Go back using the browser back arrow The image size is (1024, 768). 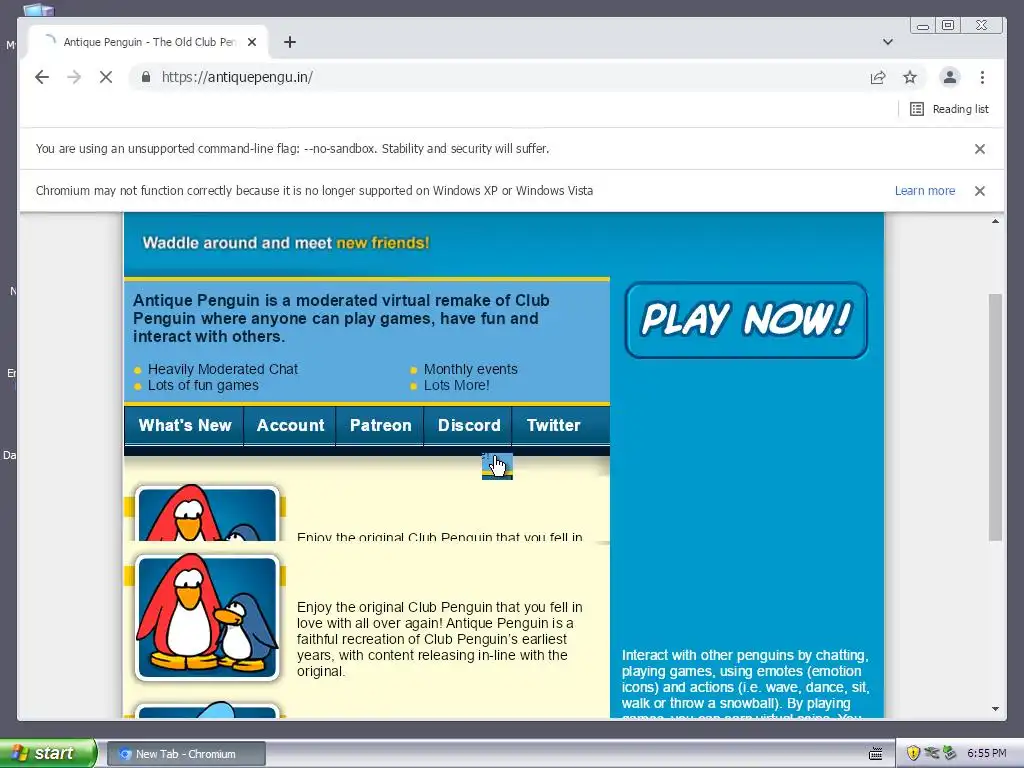coord(42,77)
